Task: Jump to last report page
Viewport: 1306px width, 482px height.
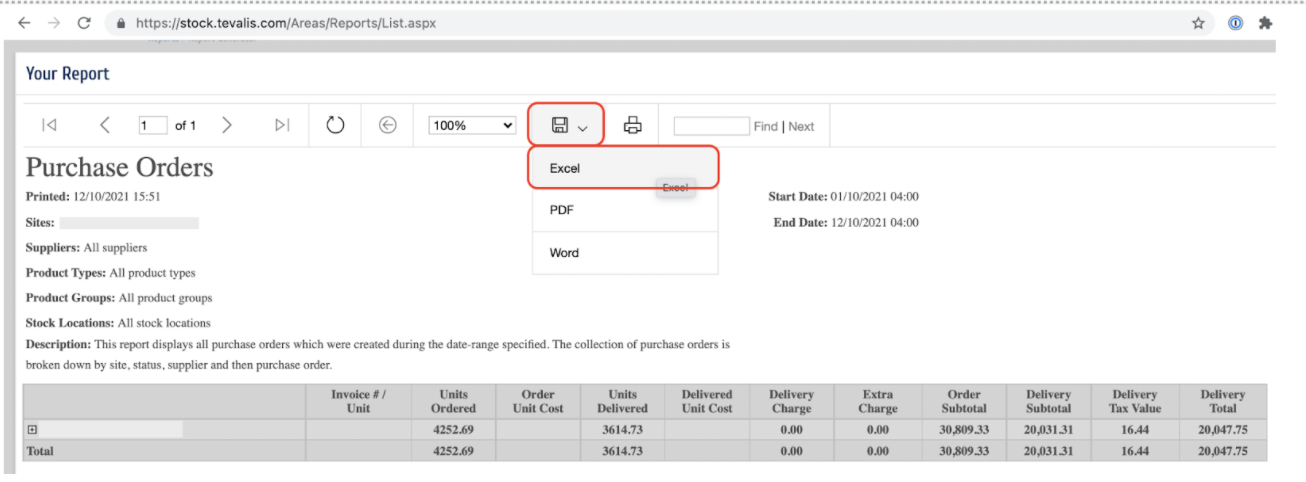Action: point(282,125)
